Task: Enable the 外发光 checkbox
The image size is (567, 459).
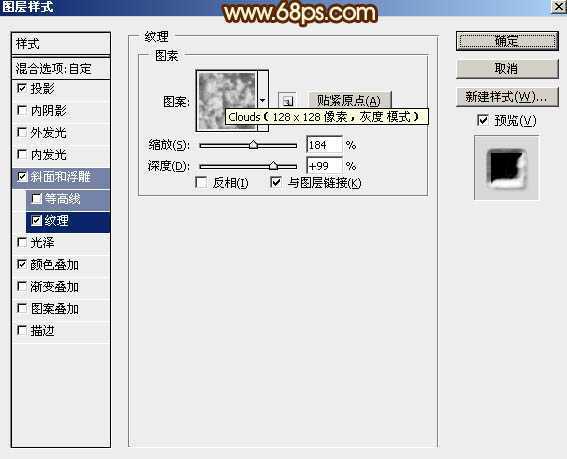Action: [x=22, y=132]
